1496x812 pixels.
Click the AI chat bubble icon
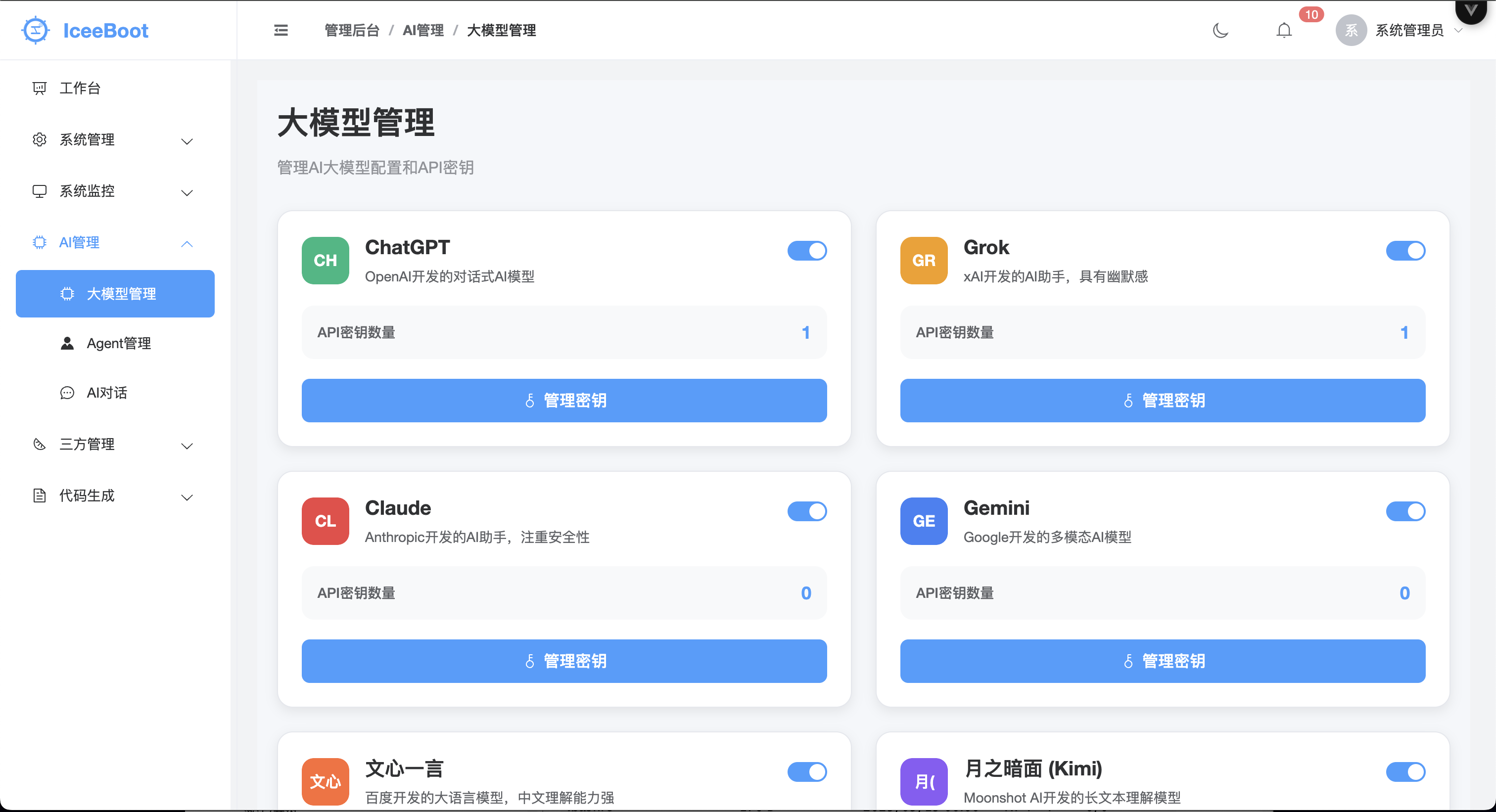tap(67, 393)
